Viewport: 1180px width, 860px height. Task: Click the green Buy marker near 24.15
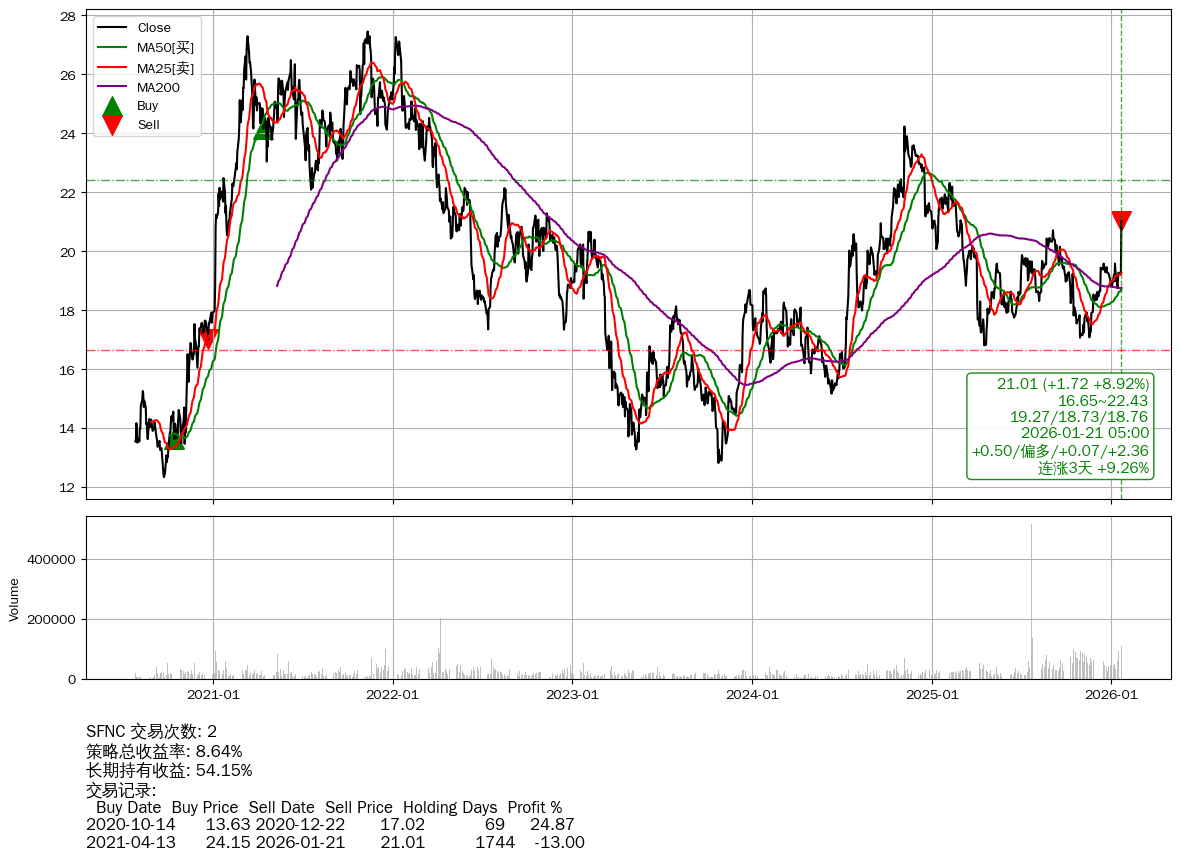click(264, 129)
